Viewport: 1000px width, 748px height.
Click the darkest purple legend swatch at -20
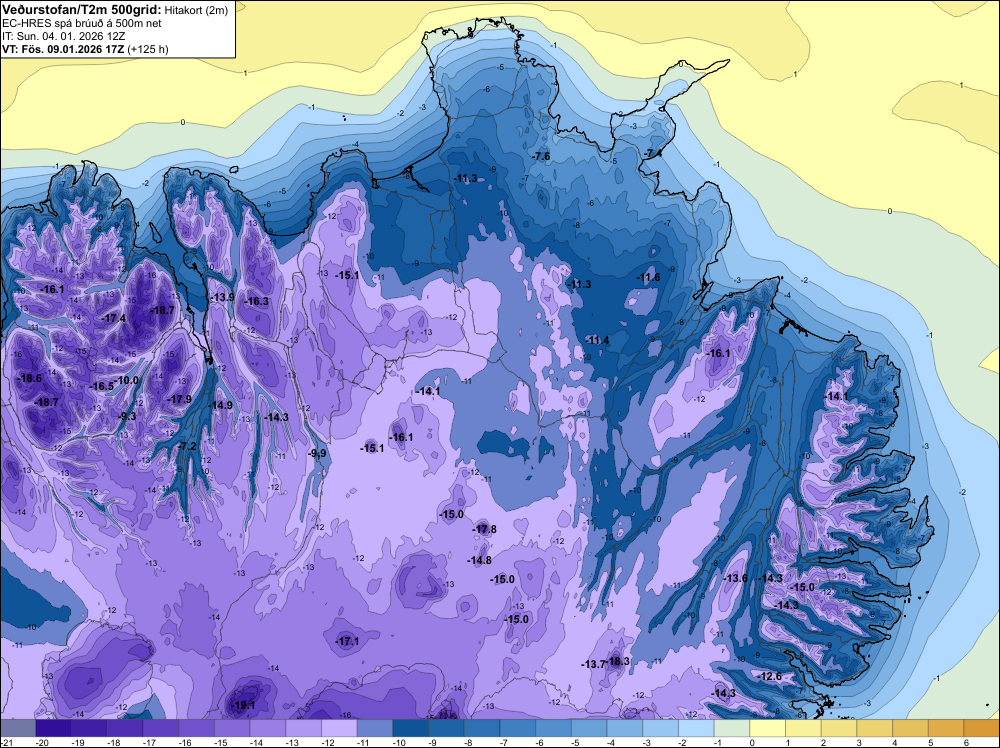[54, 728]
